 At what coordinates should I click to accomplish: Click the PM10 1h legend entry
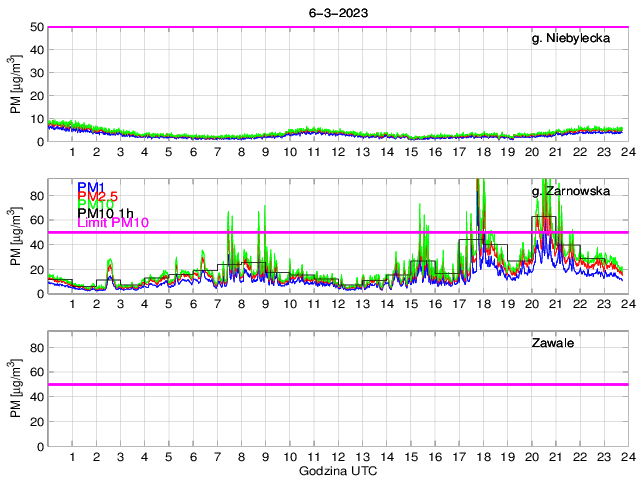click(104, 211)
